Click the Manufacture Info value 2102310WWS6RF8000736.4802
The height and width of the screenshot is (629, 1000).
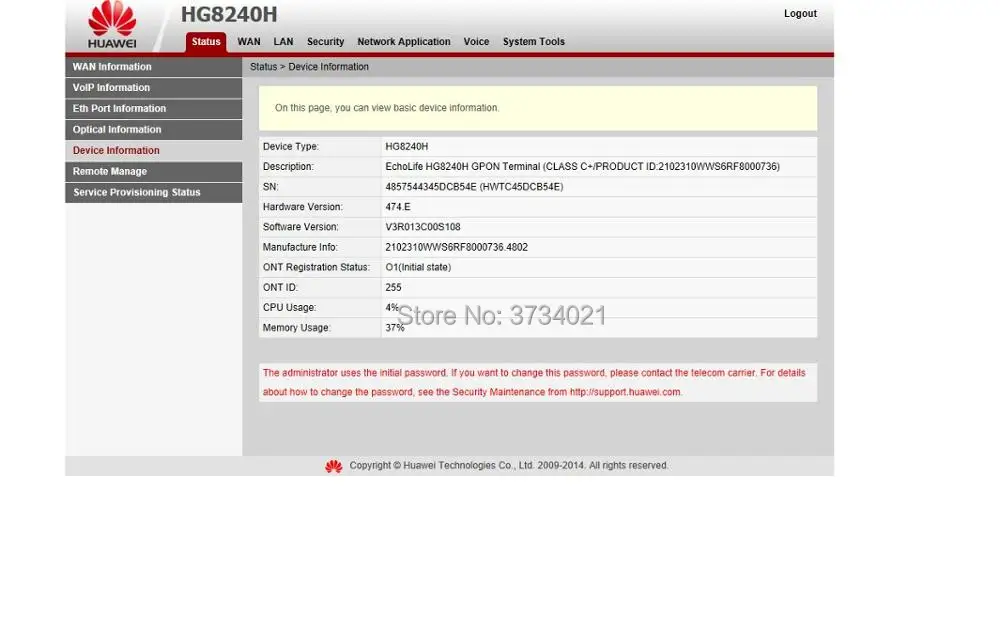tap(457, 248)
